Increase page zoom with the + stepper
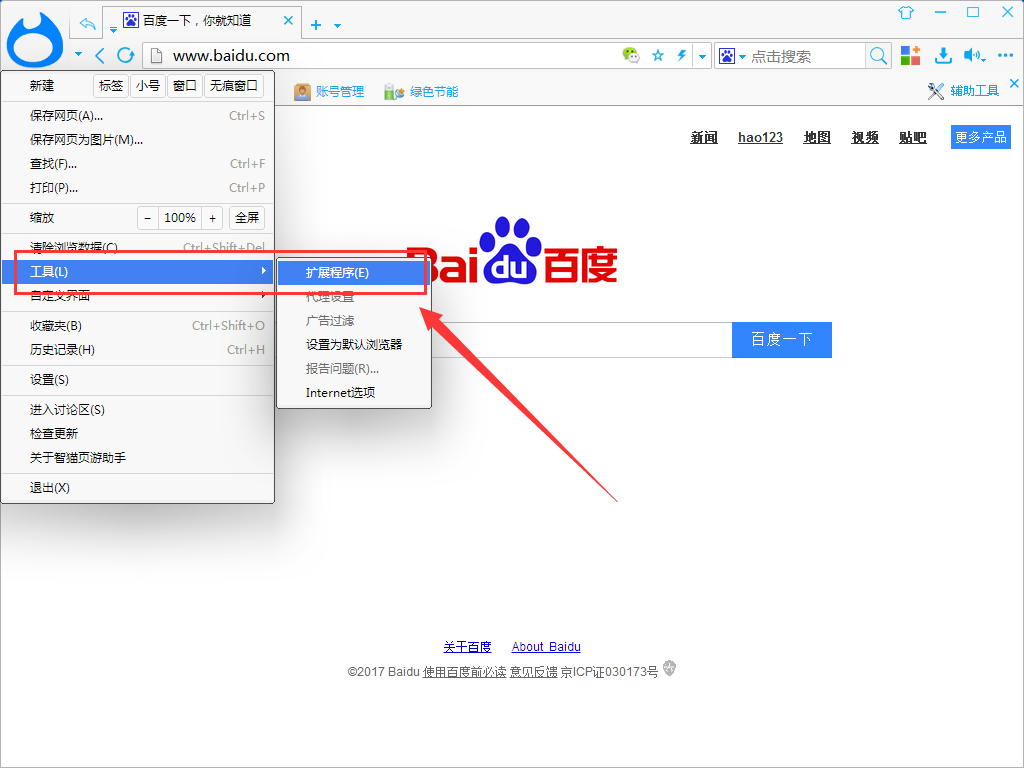Screen dimensions: 1024x768 (x=212, y=217)
